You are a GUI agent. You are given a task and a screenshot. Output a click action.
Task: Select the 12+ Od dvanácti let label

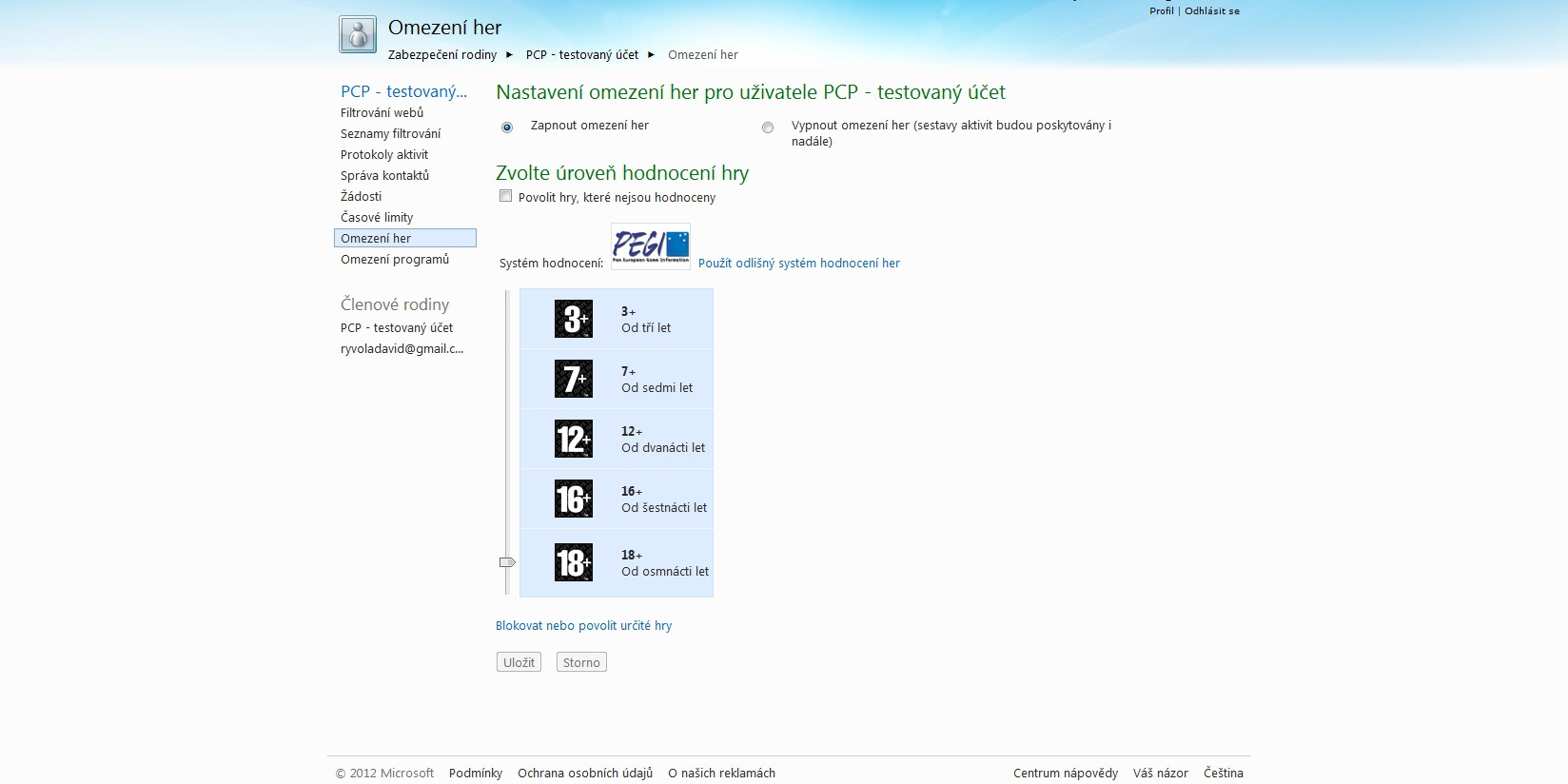point(663,440)
